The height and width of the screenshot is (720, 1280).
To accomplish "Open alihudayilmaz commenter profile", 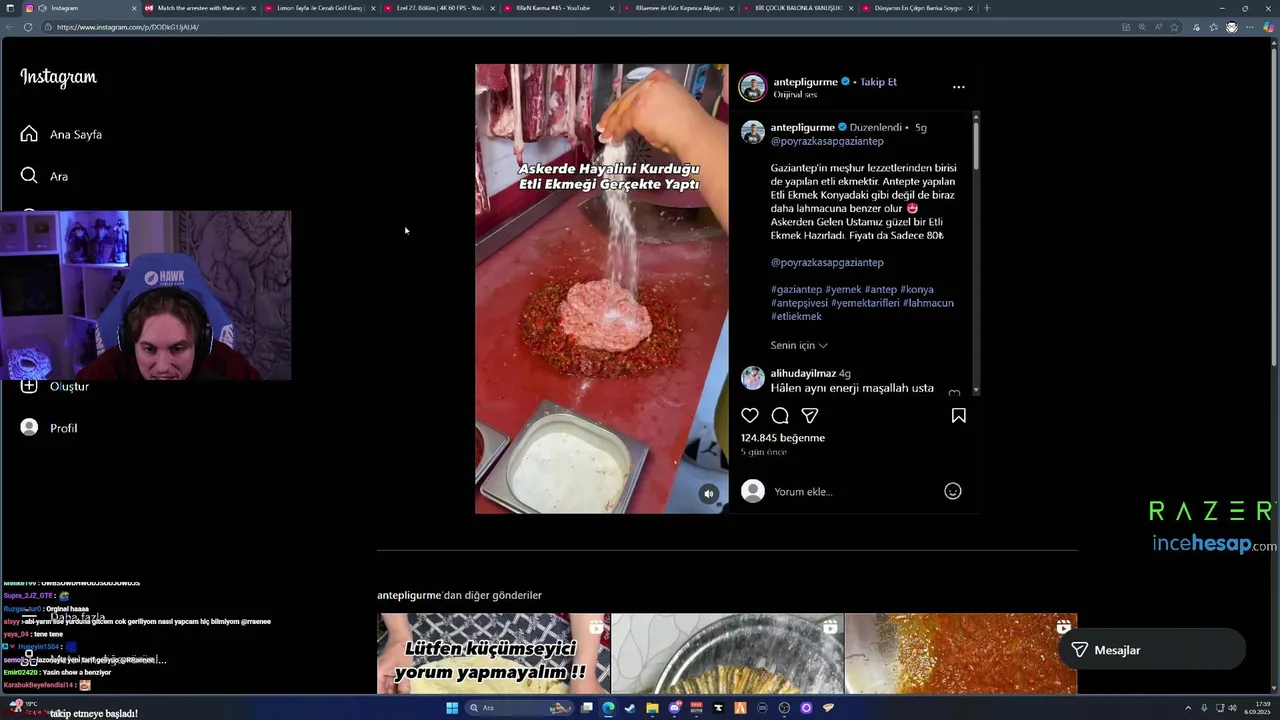I will pos(803,373).
